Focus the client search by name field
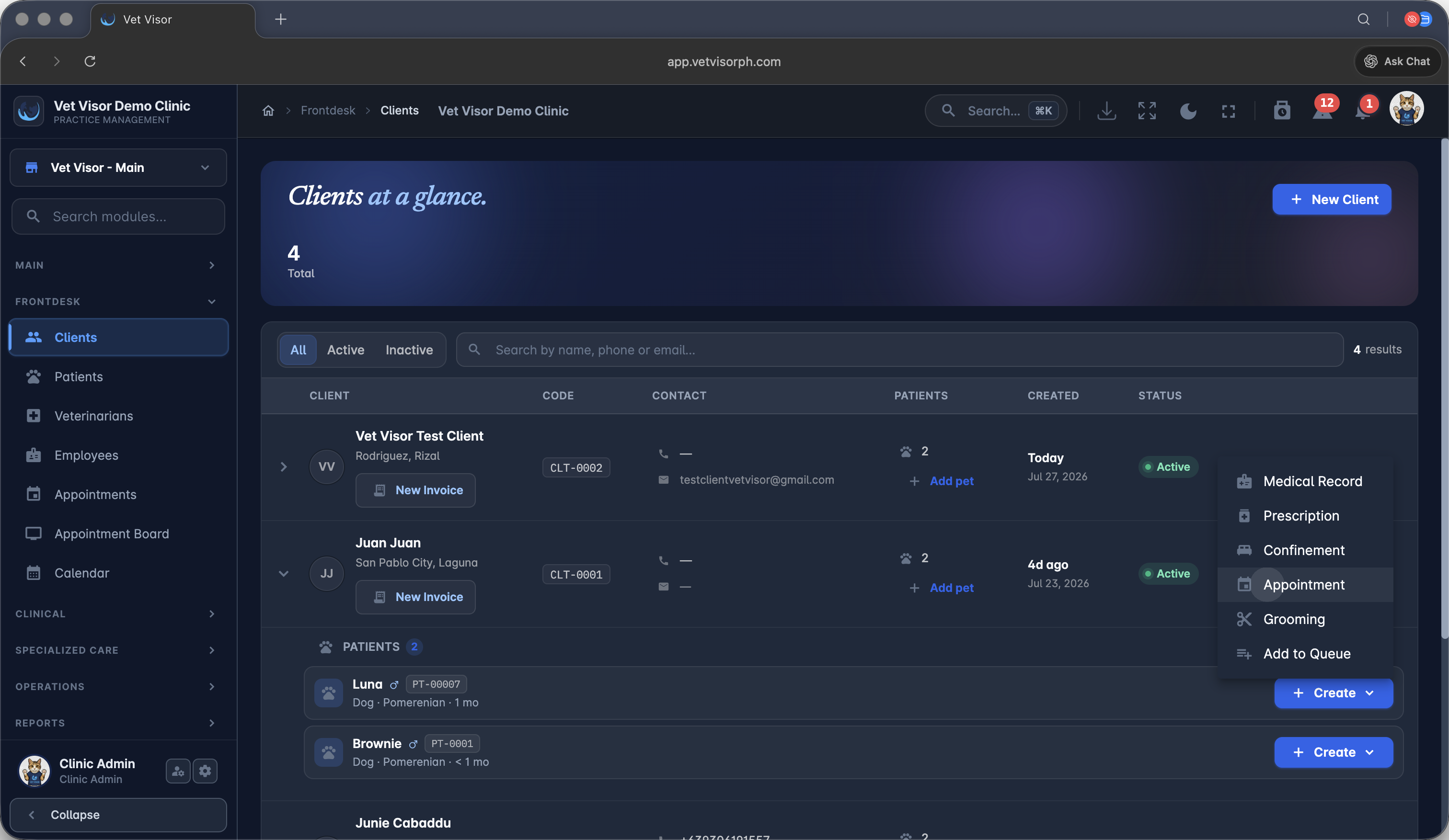 (x=900, y=349)
